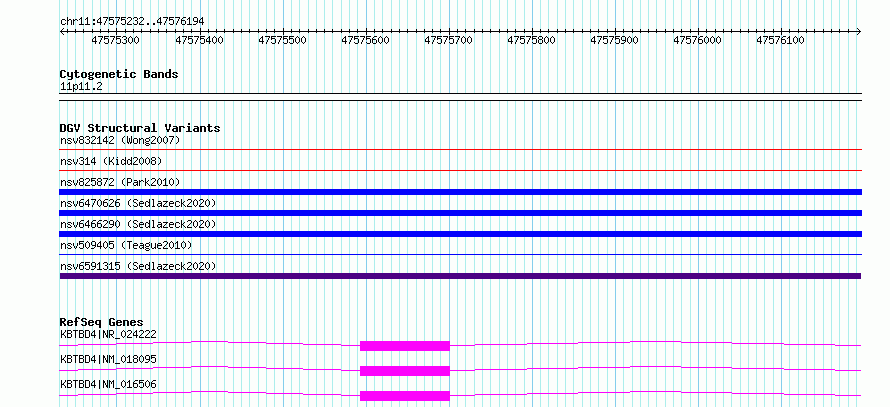890x407 pixels.
Task: Click ruler position 47576000
Action: tap(697, 41)
